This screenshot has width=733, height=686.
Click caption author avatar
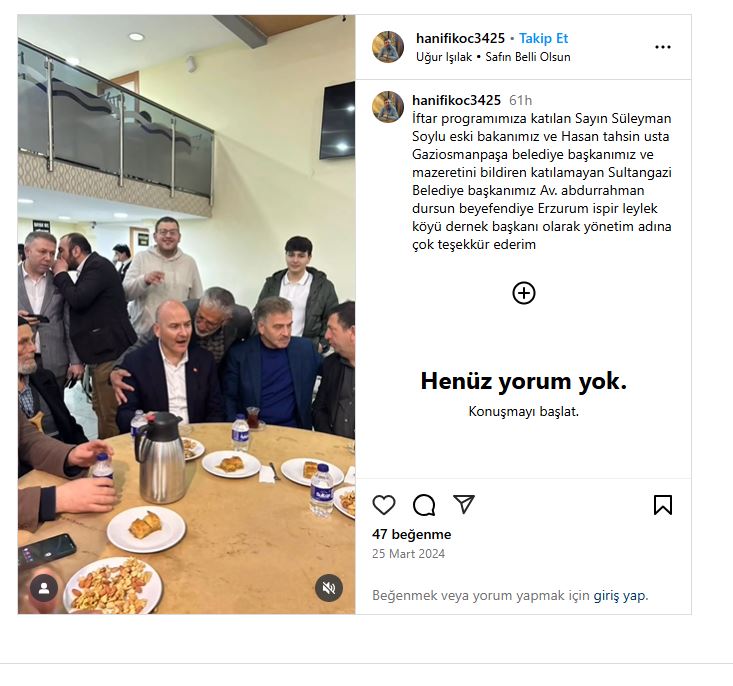click(x=388, y=107)
